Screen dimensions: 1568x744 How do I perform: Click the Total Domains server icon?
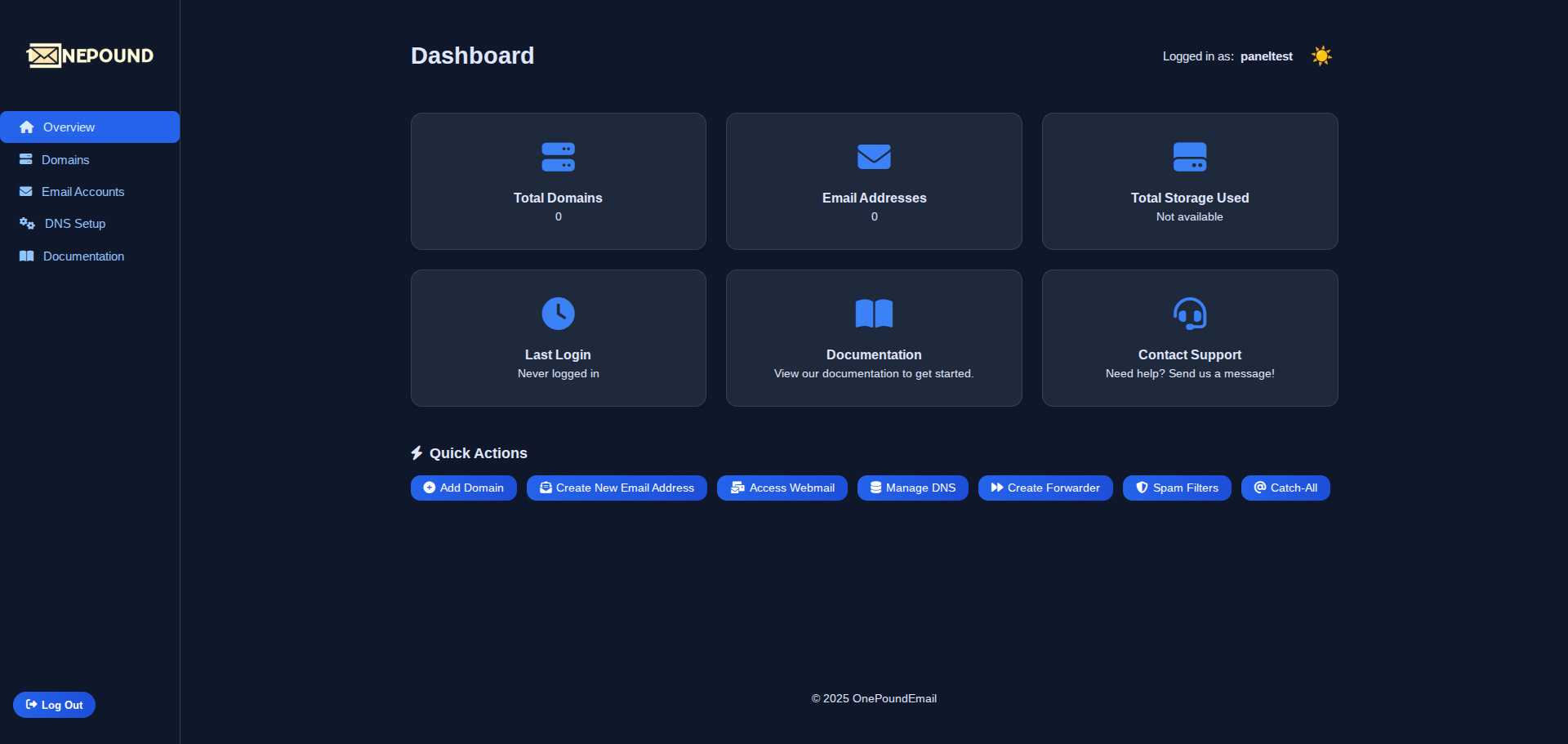558,157
